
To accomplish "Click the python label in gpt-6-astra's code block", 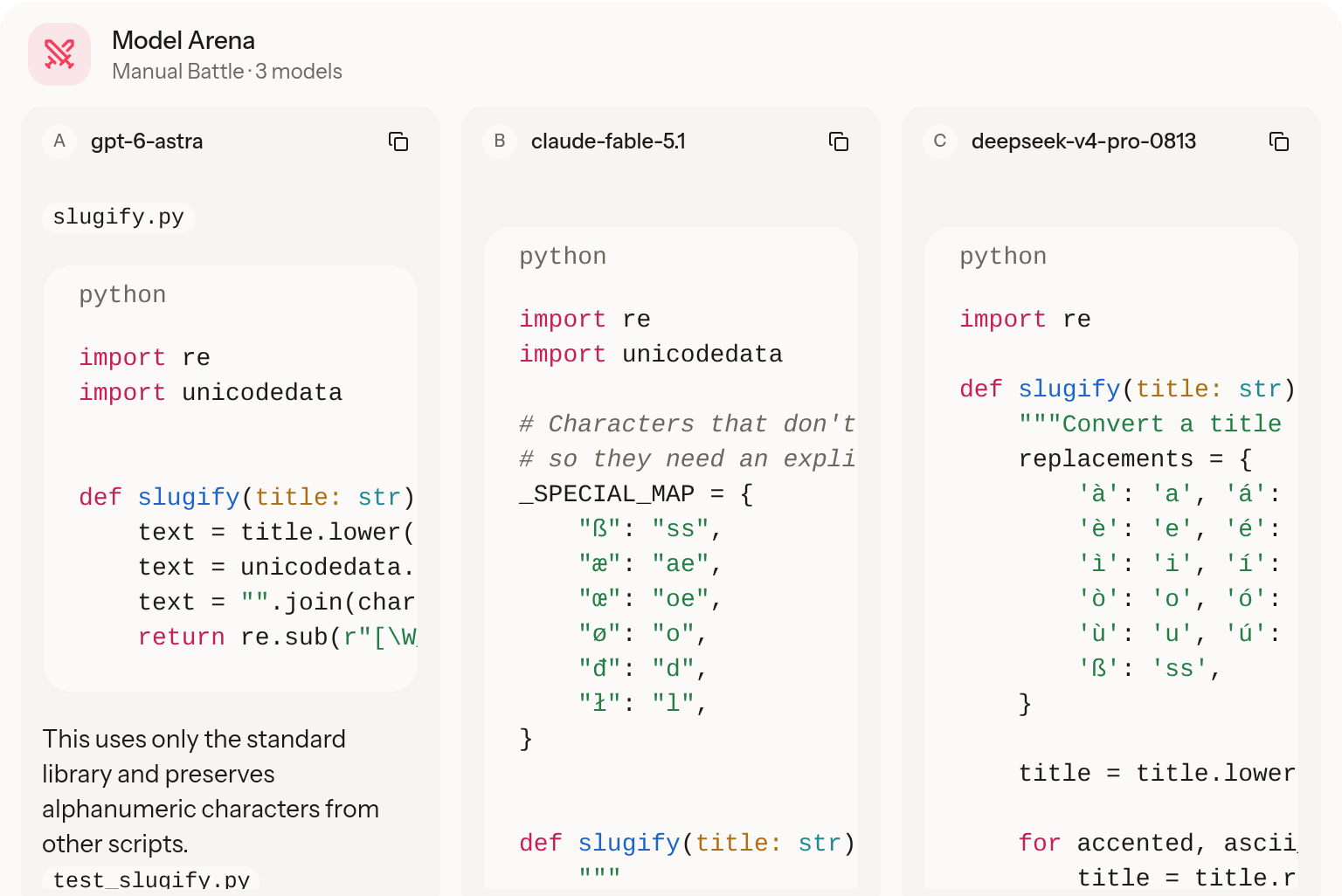I will click(122, 295).
